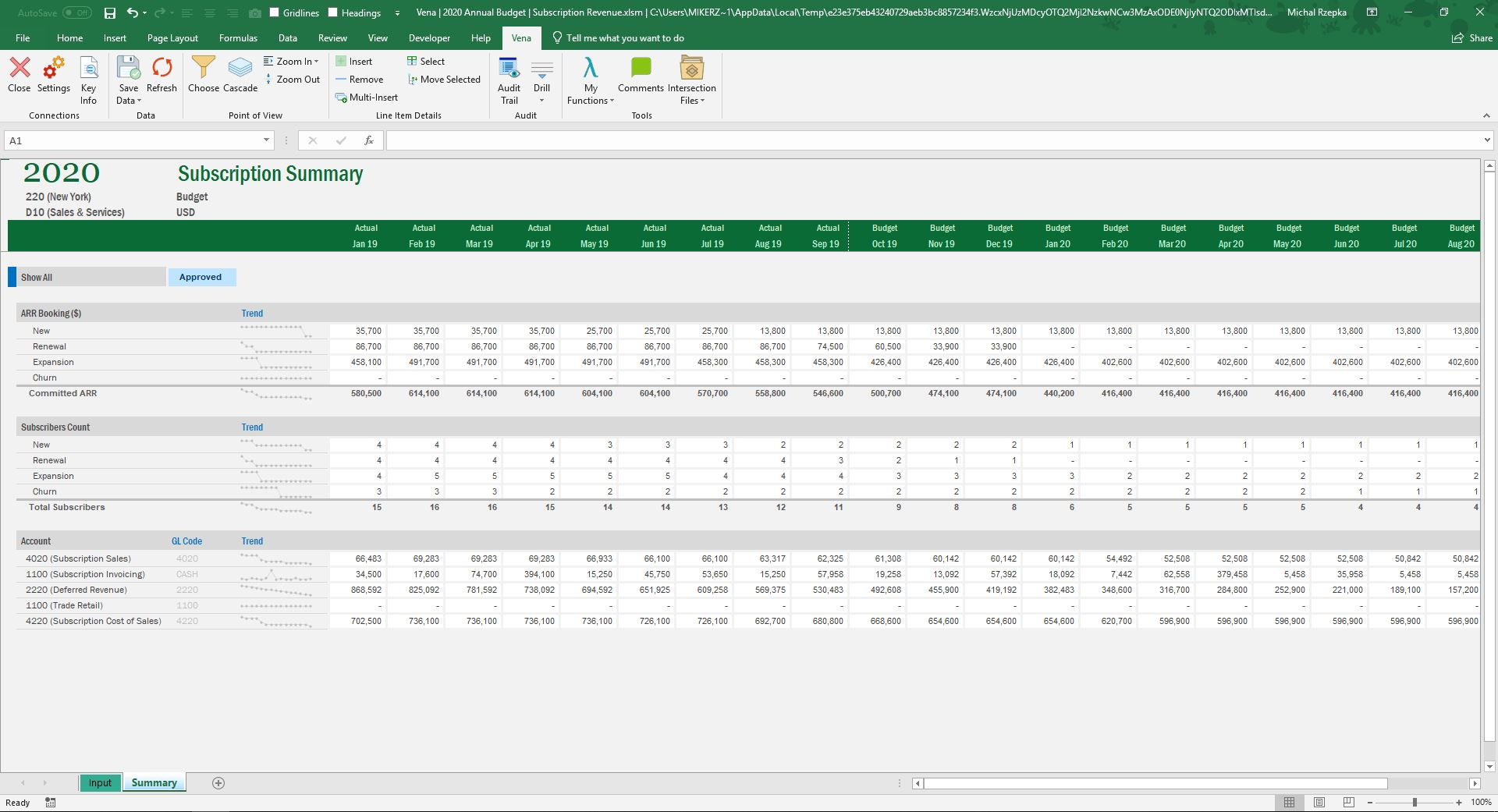Open the Developer ribbon tab
The height and width of the screenshot is (812, 1498).
click(x=429, y=38)
